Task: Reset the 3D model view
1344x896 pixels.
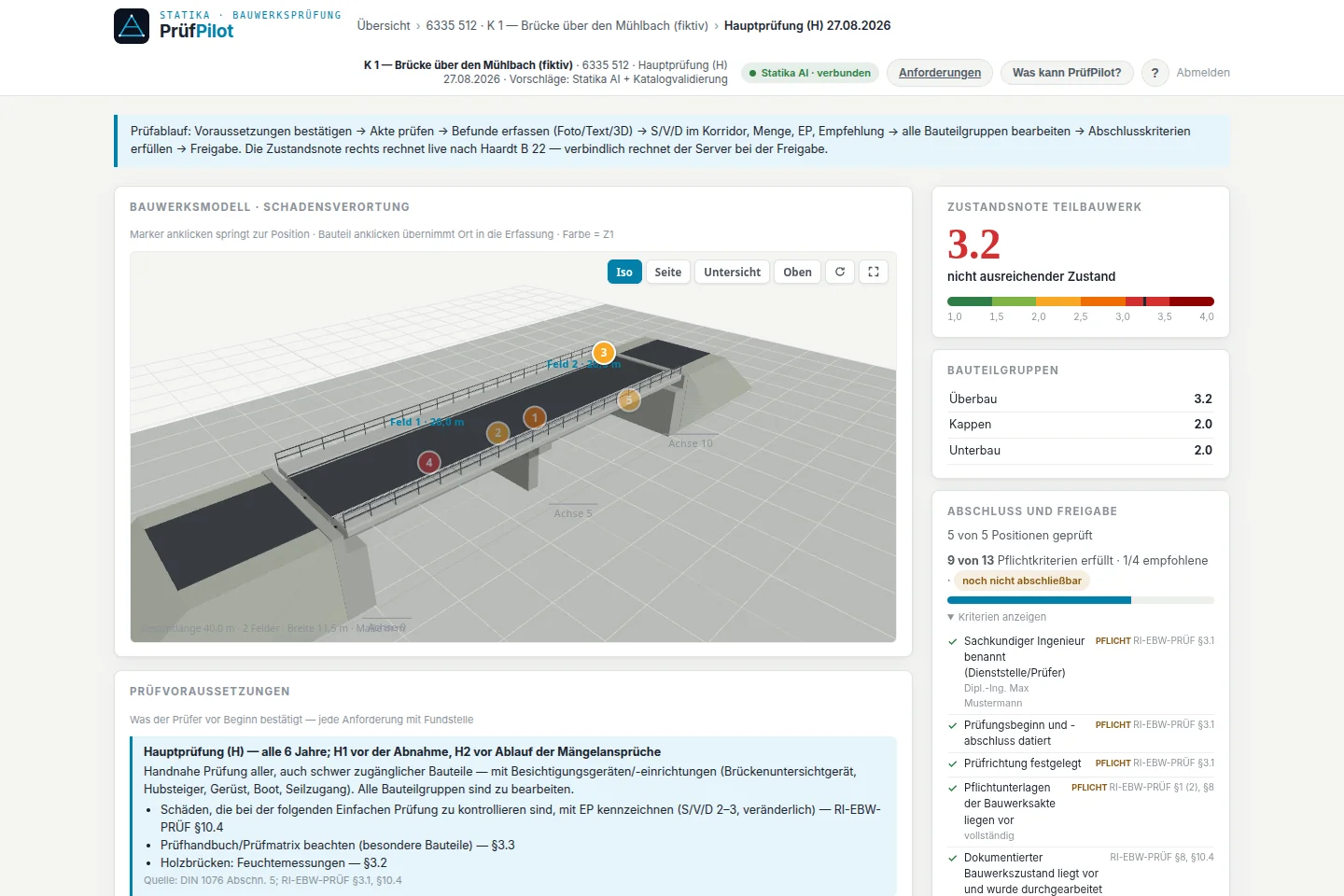Action: click(x=840, y=272)
